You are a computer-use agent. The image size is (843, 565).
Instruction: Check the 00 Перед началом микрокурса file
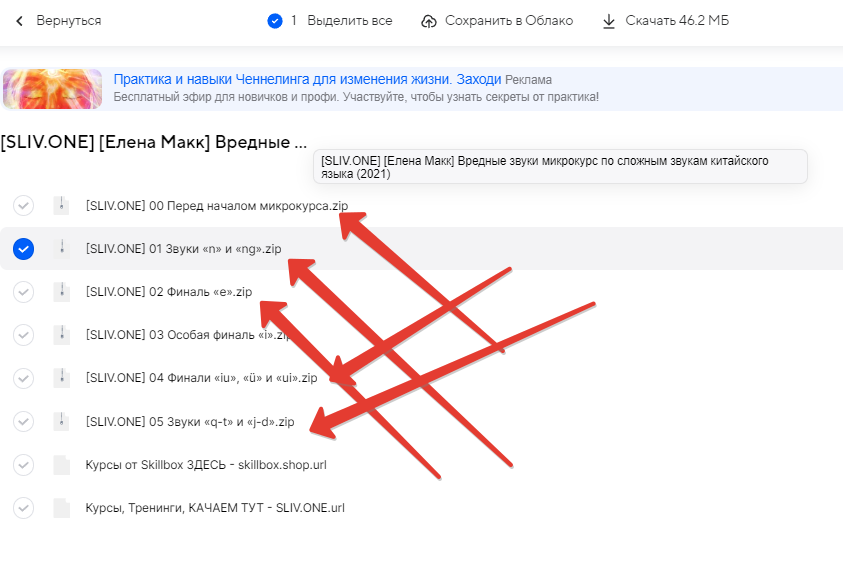23,205
